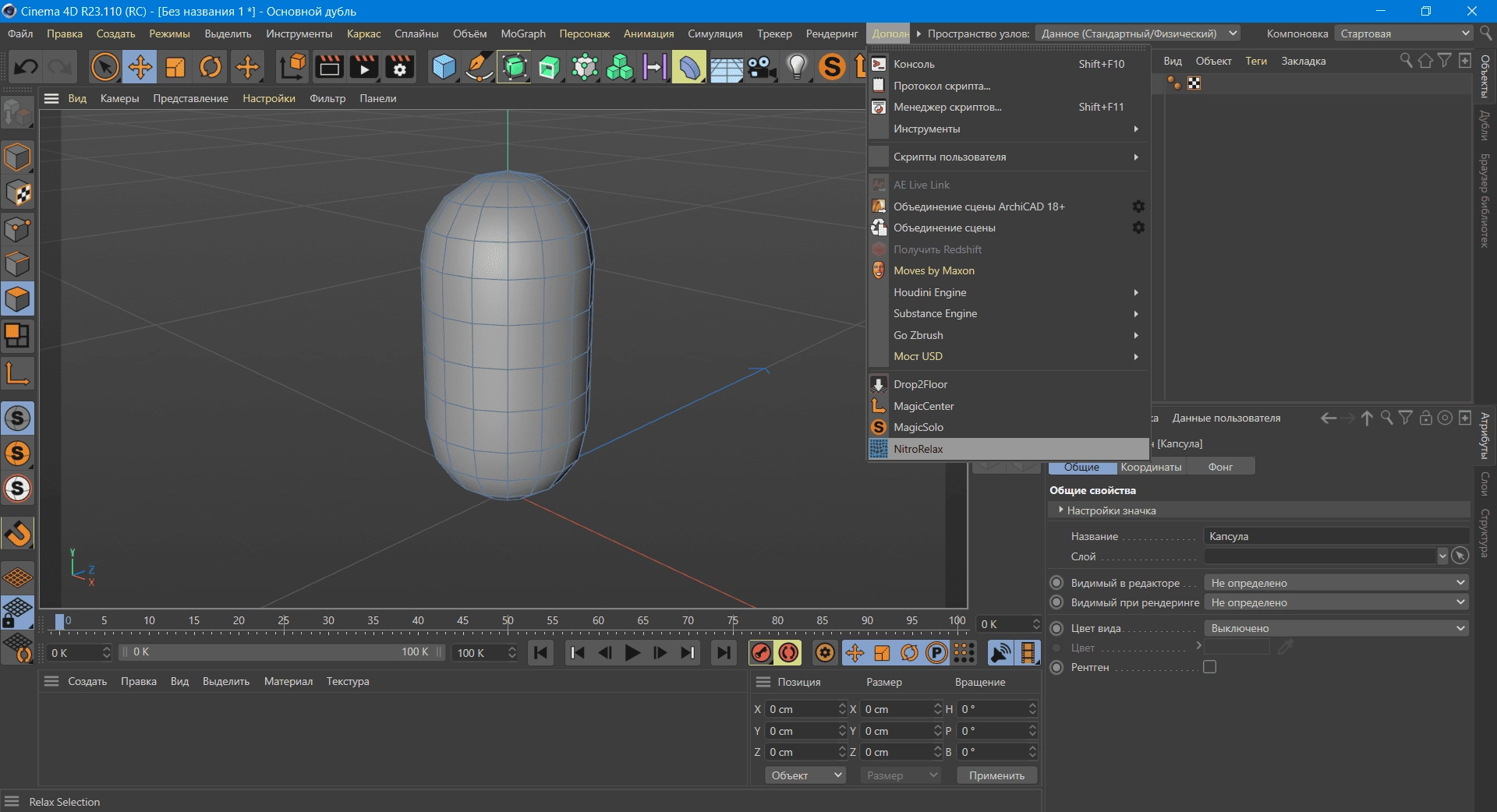This screenshot has width=1497, height=812.
Task: Toggle sound playback speaker icon
Action: (x=1000, y=653)
